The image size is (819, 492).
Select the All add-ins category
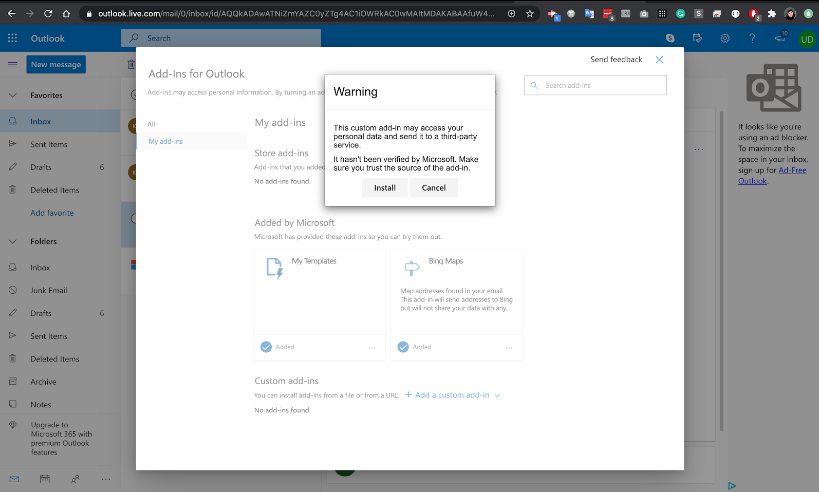[x=151, y=124]
